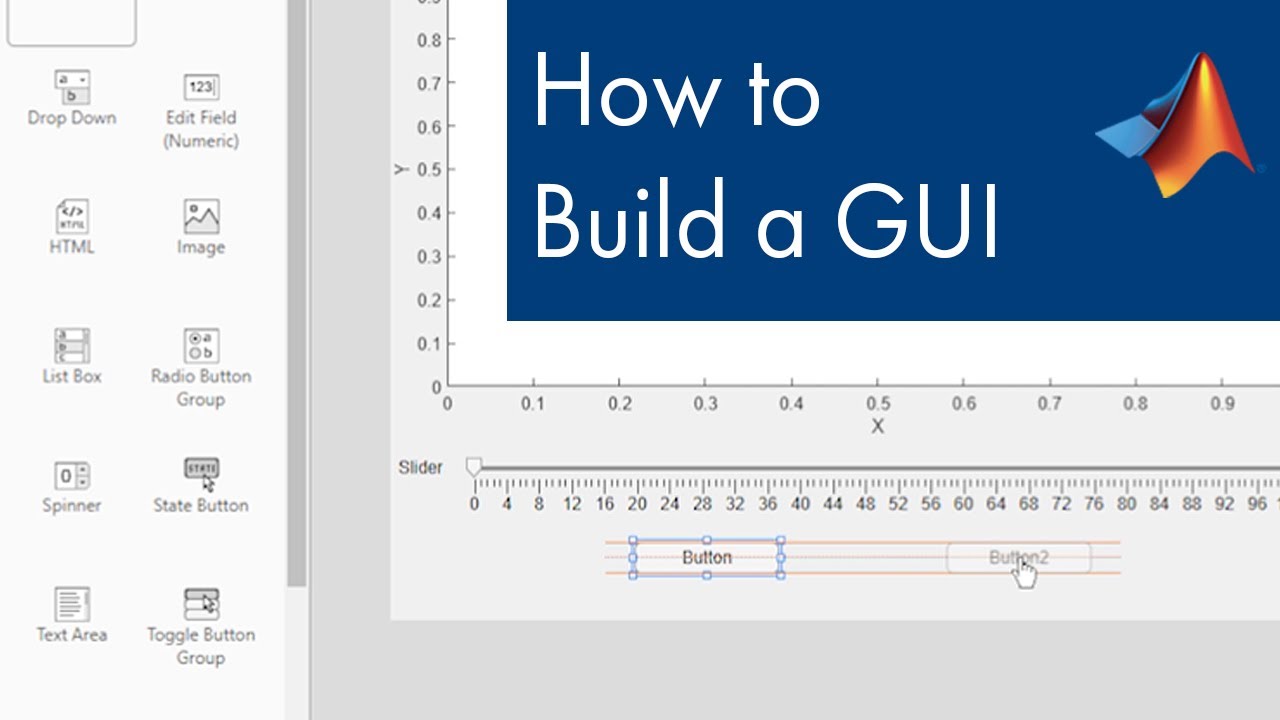Select the Button on the canvas

[x=707, y=557]
